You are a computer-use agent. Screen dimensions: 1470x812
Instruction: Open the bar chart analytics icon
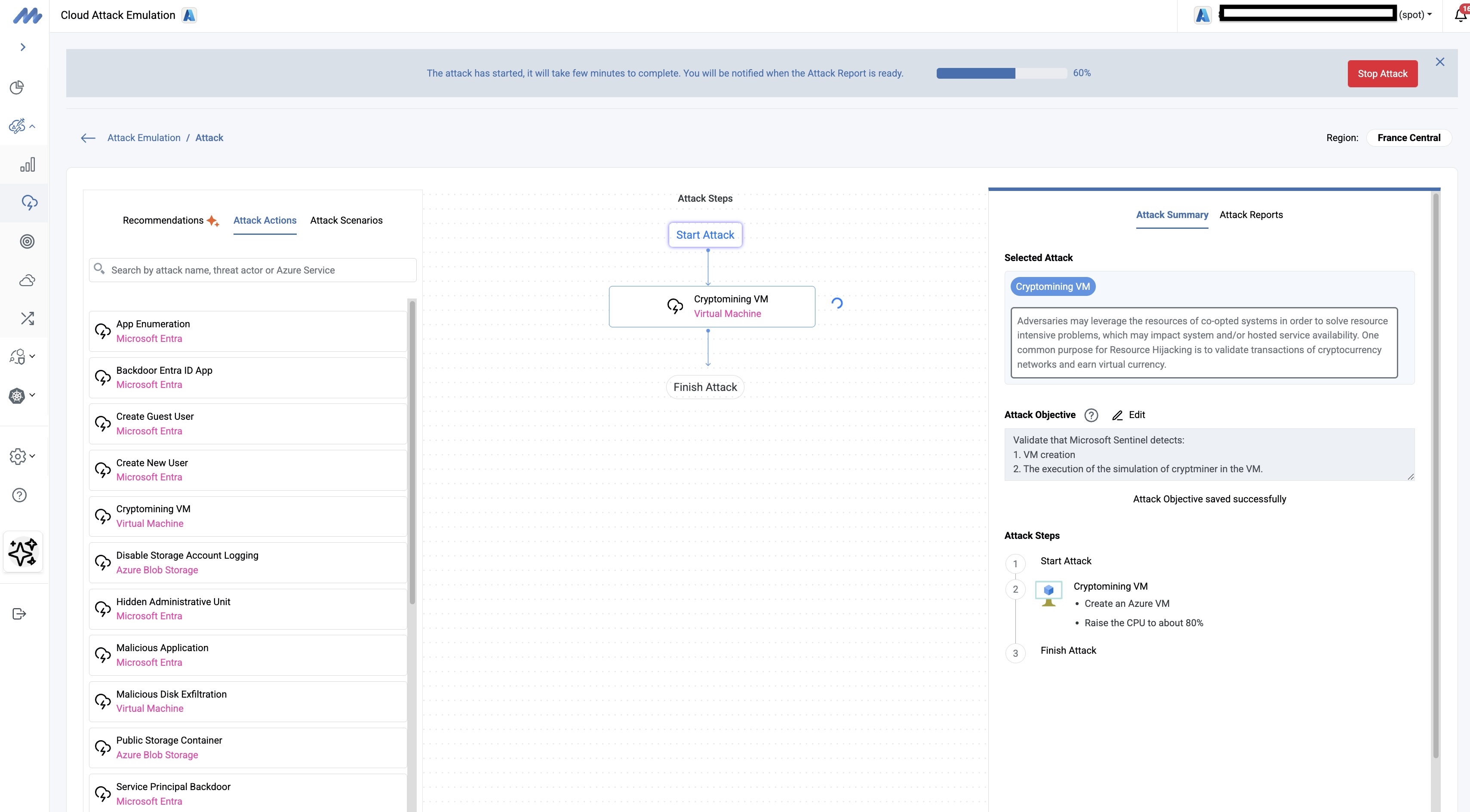pos(28,165)
